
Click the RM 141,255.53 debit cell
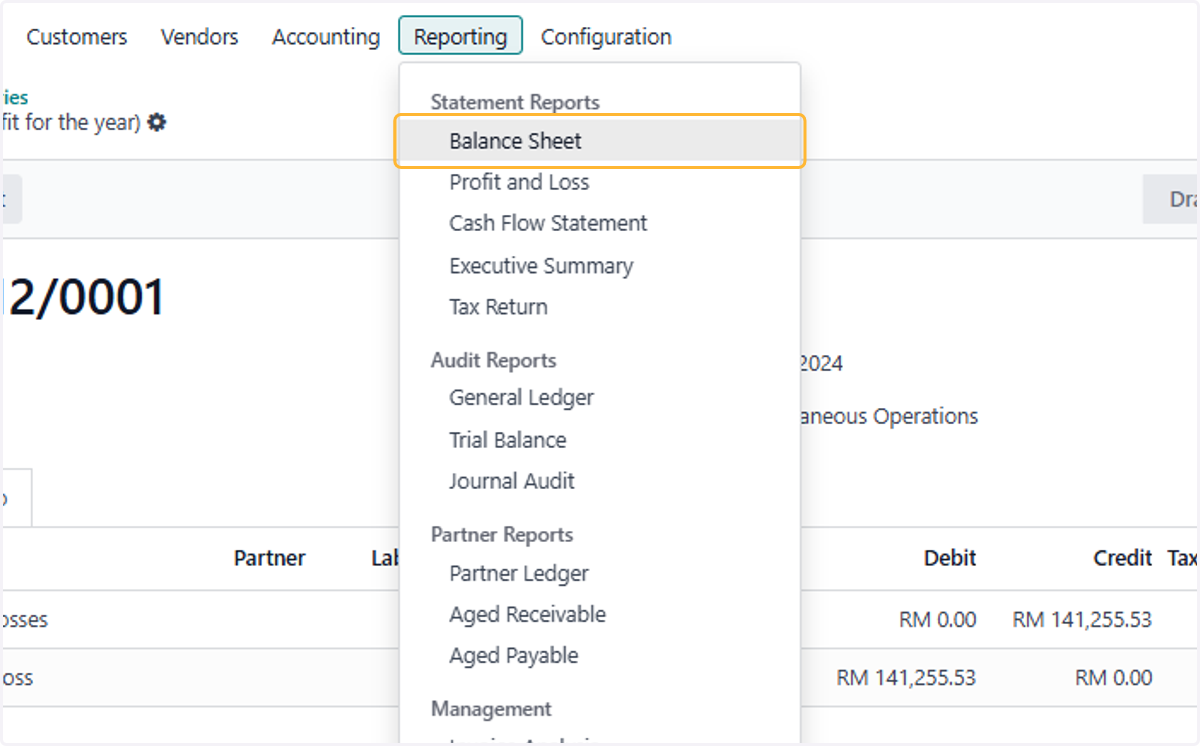pos(906,678)
